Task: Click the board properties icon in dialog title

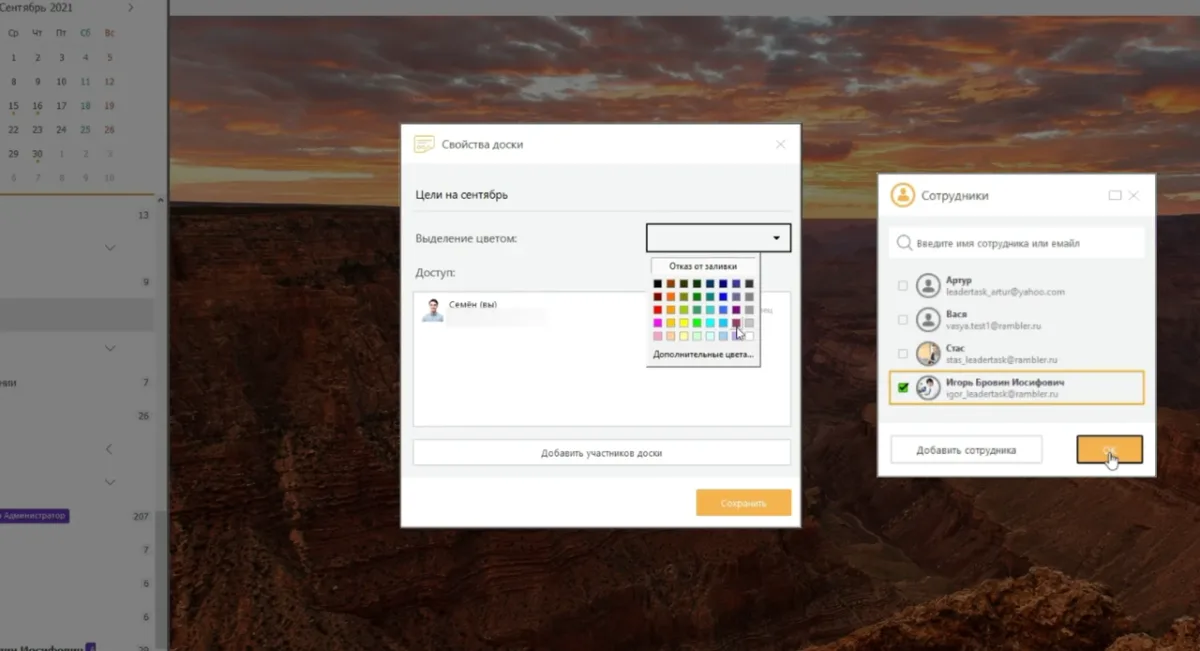Action: point(424,144)
